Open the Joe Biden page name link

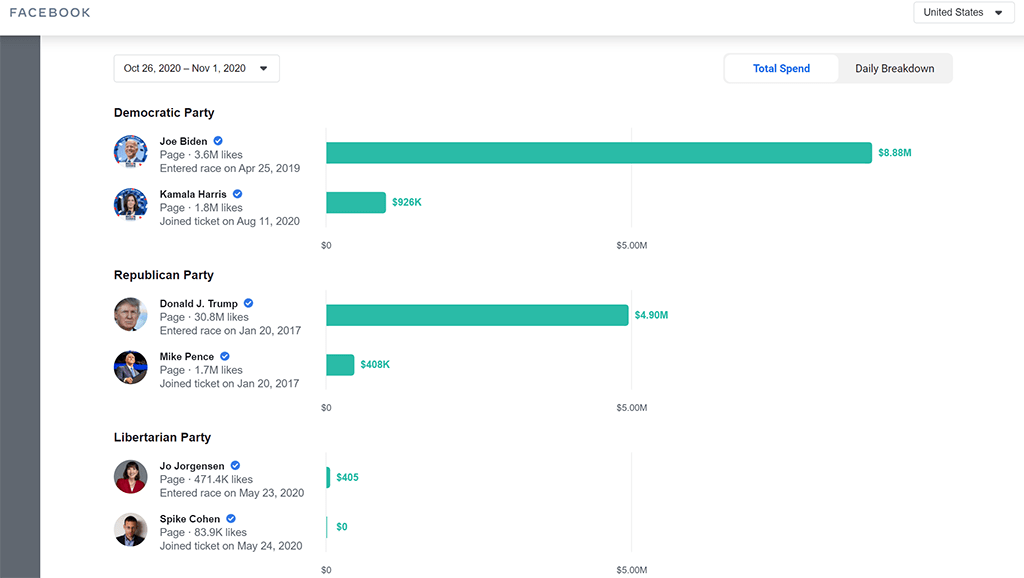click(x=184, y=141)
